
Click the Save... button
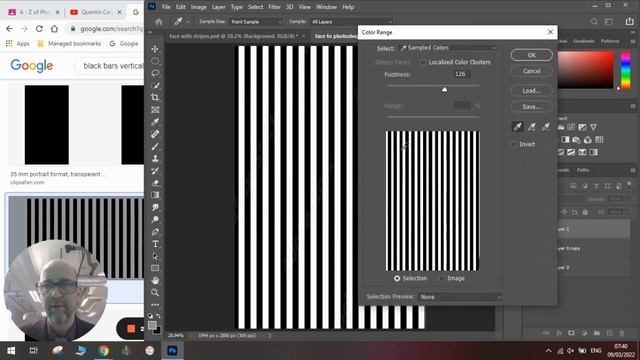click(531, 107)
